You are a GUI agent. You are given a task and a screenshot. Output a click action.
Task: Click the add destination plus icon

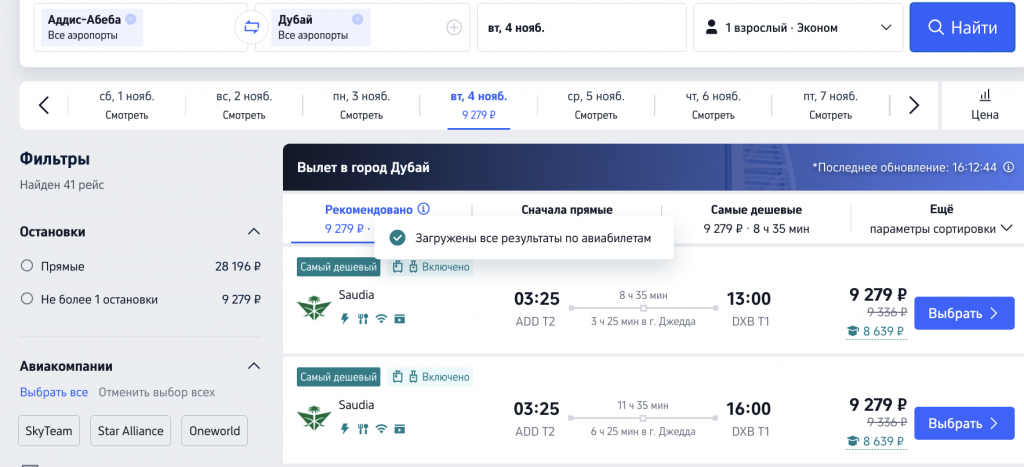[x=454, y=27]
